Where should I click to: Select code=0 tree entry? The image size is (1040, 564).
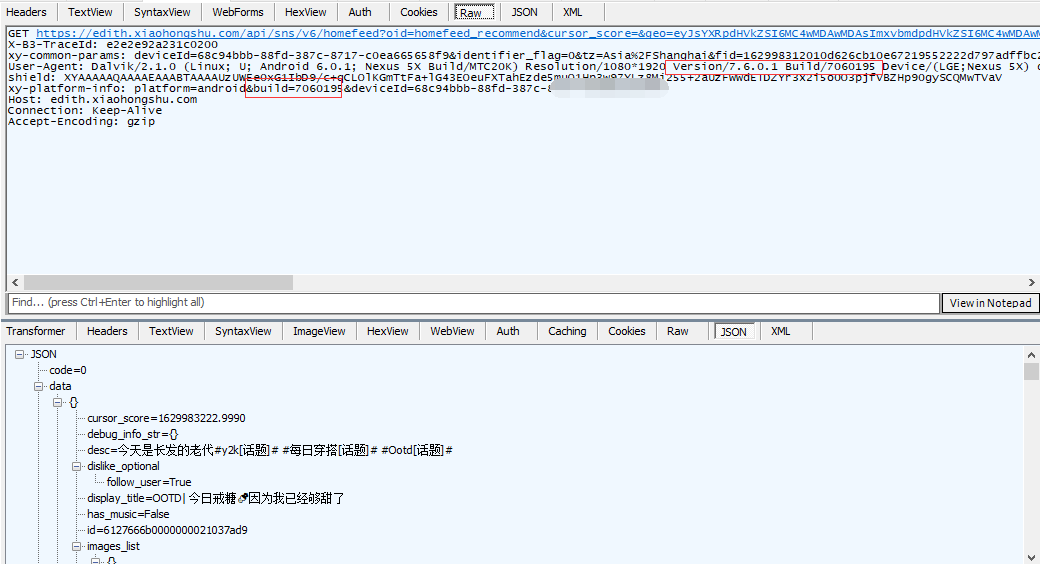click(x=68, y=370)
